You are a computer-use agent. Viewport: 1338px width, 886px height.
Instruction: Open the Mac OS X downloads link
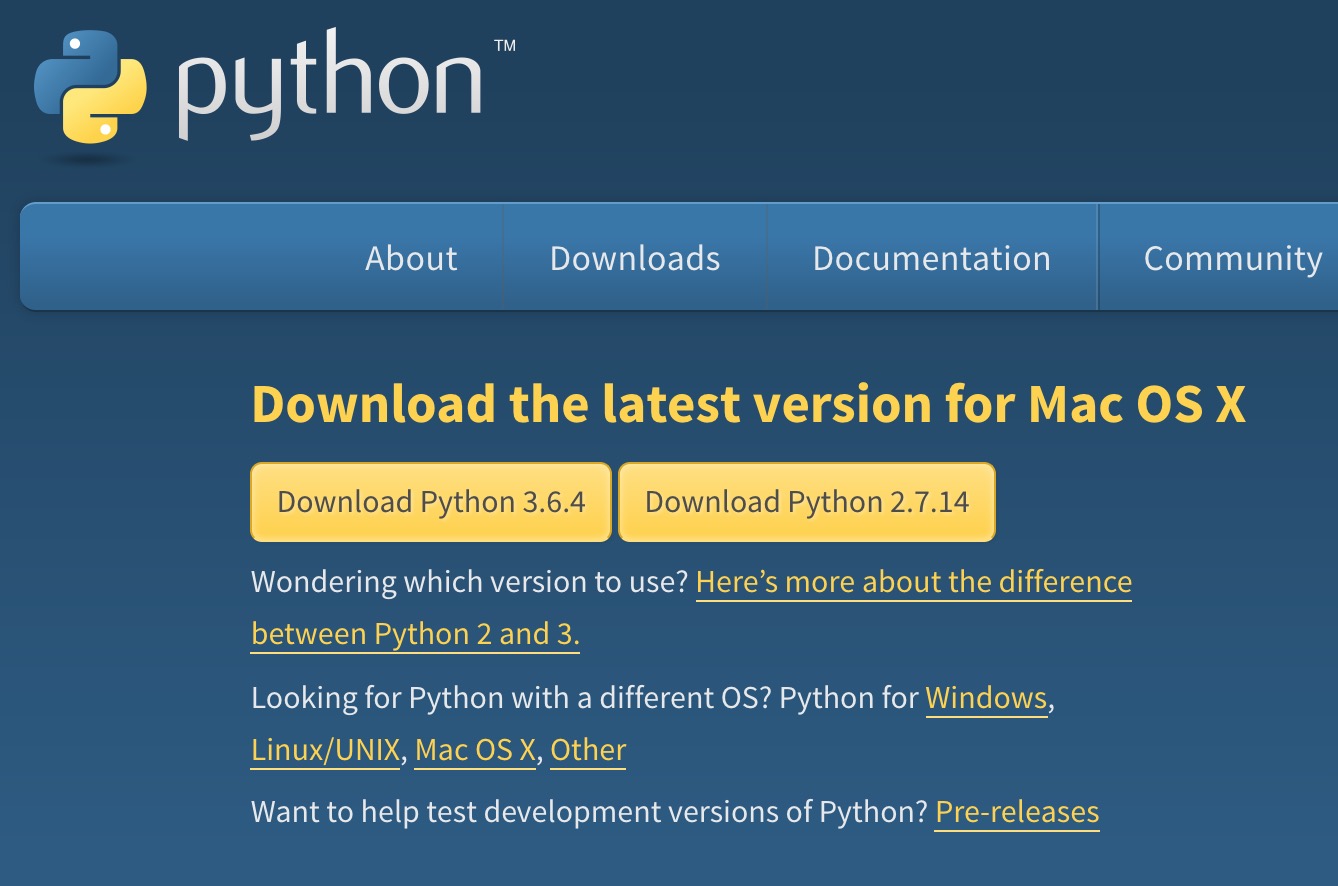[x=473, y=749]
